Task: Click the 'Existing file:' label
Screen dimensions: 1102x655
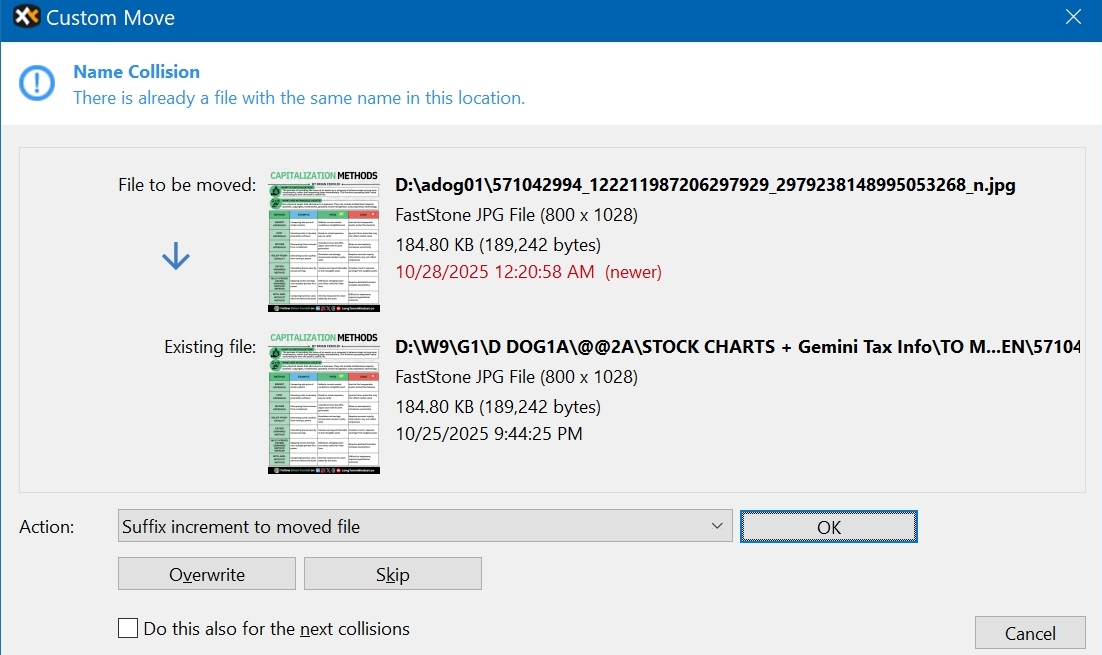Action: [x=210, y=347]
